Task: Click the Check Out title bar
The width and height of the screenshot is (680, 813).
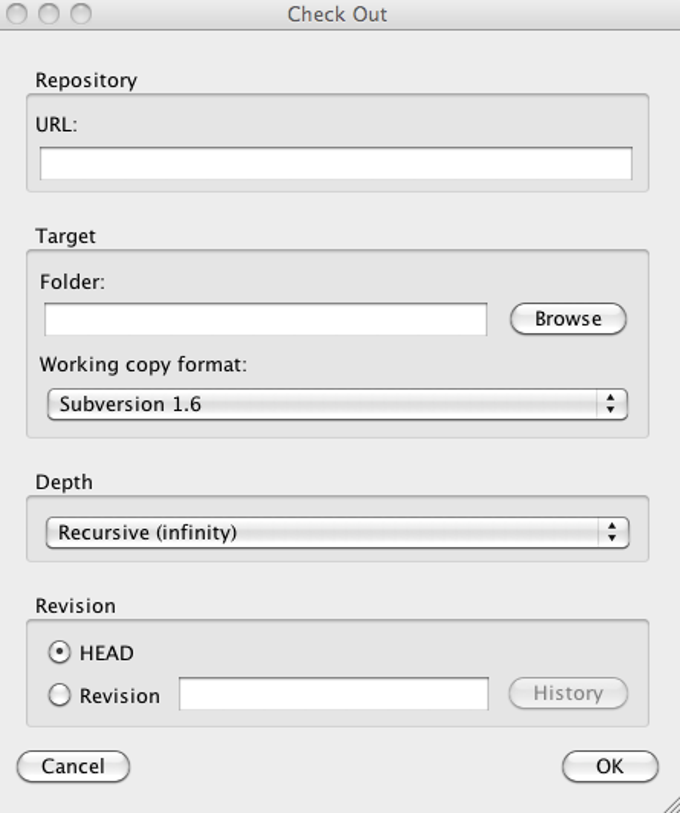Action: [338, 14]
